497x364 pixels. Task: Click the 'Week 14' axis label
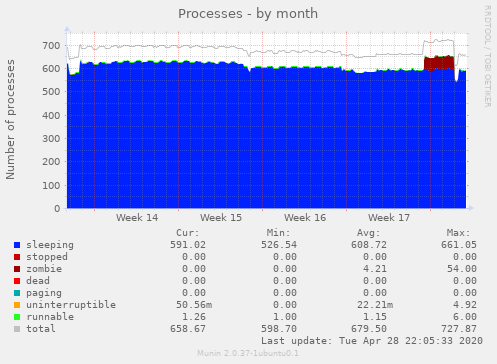[x=137, y=218]
